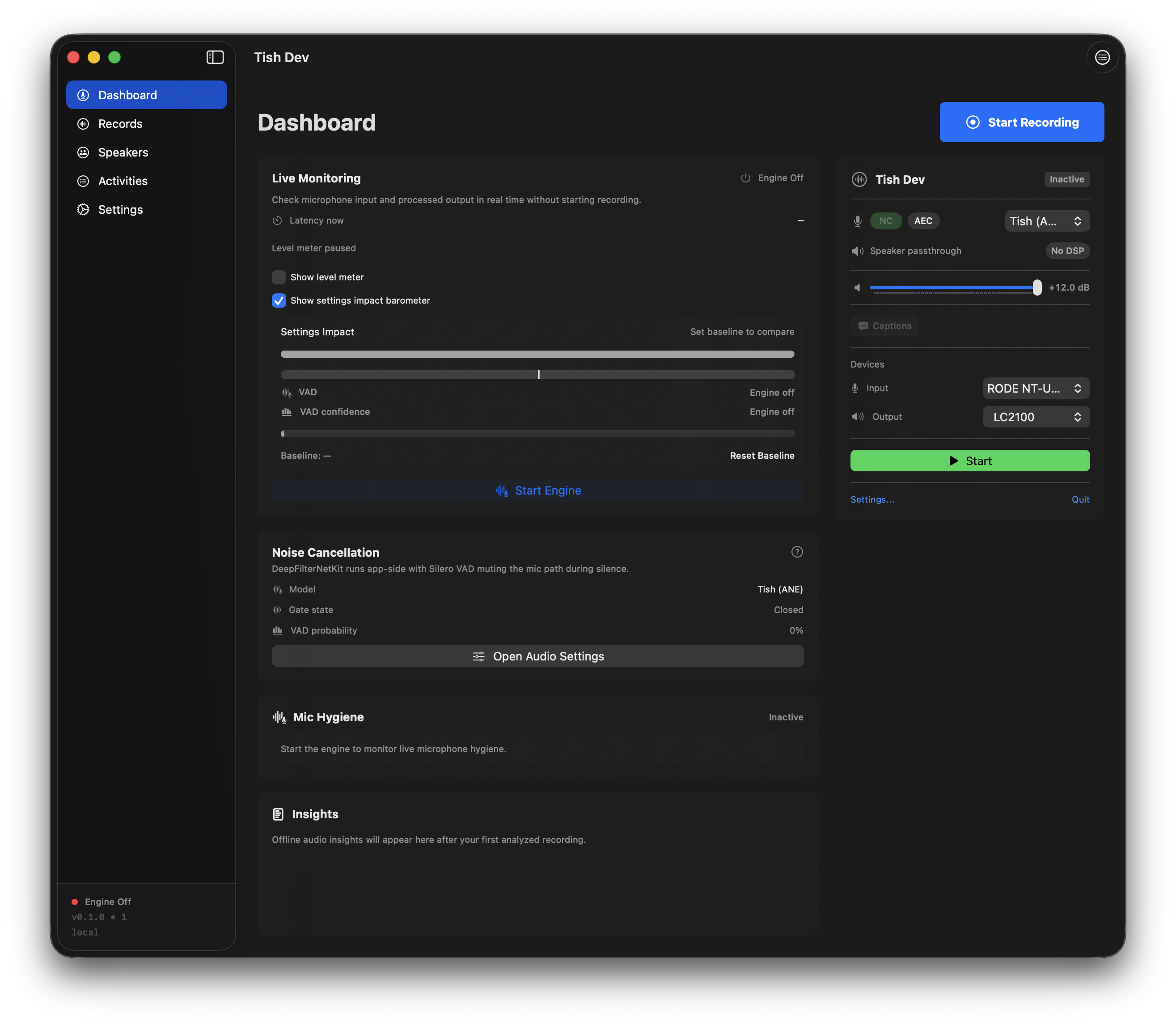Toggle the AEC processing button
Image resolution: width=1176 pixels, height=1024 pixels.
(923, 220)
